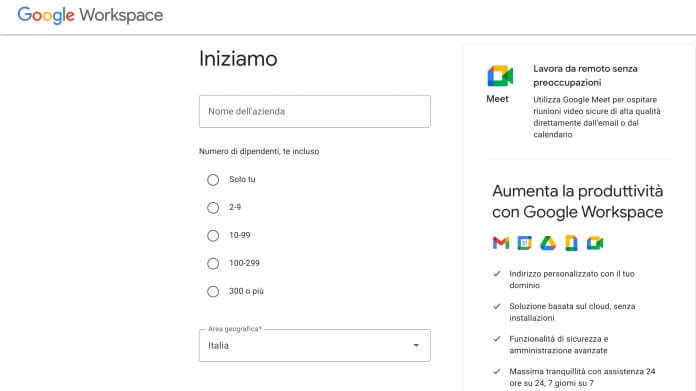Viewport: 696px width, 391px height.
Task: Click the Gmail icon in product row
Action: [501, 243]
